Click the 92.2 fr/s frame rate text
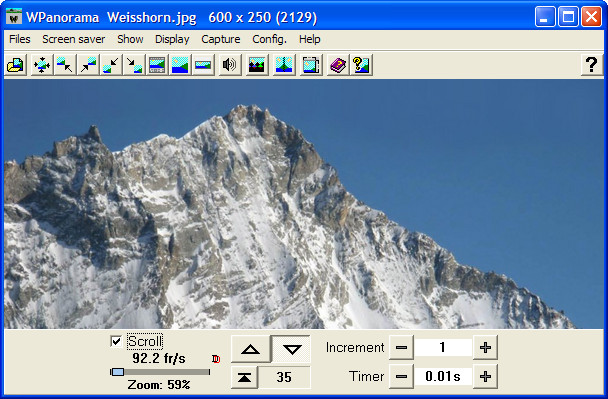 pos(159,358)
